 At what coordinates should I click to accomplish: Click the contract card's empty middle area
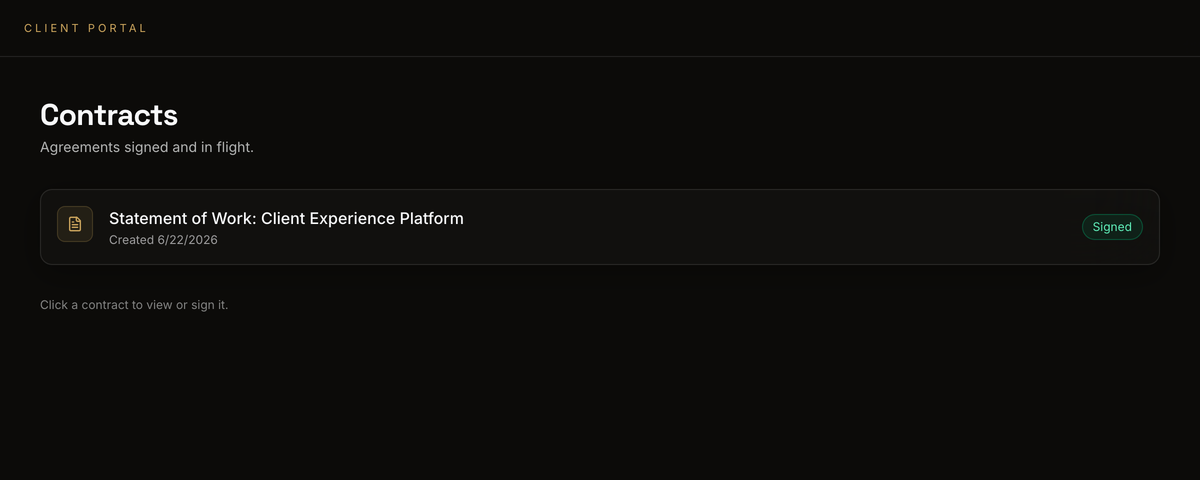[770, 227]
